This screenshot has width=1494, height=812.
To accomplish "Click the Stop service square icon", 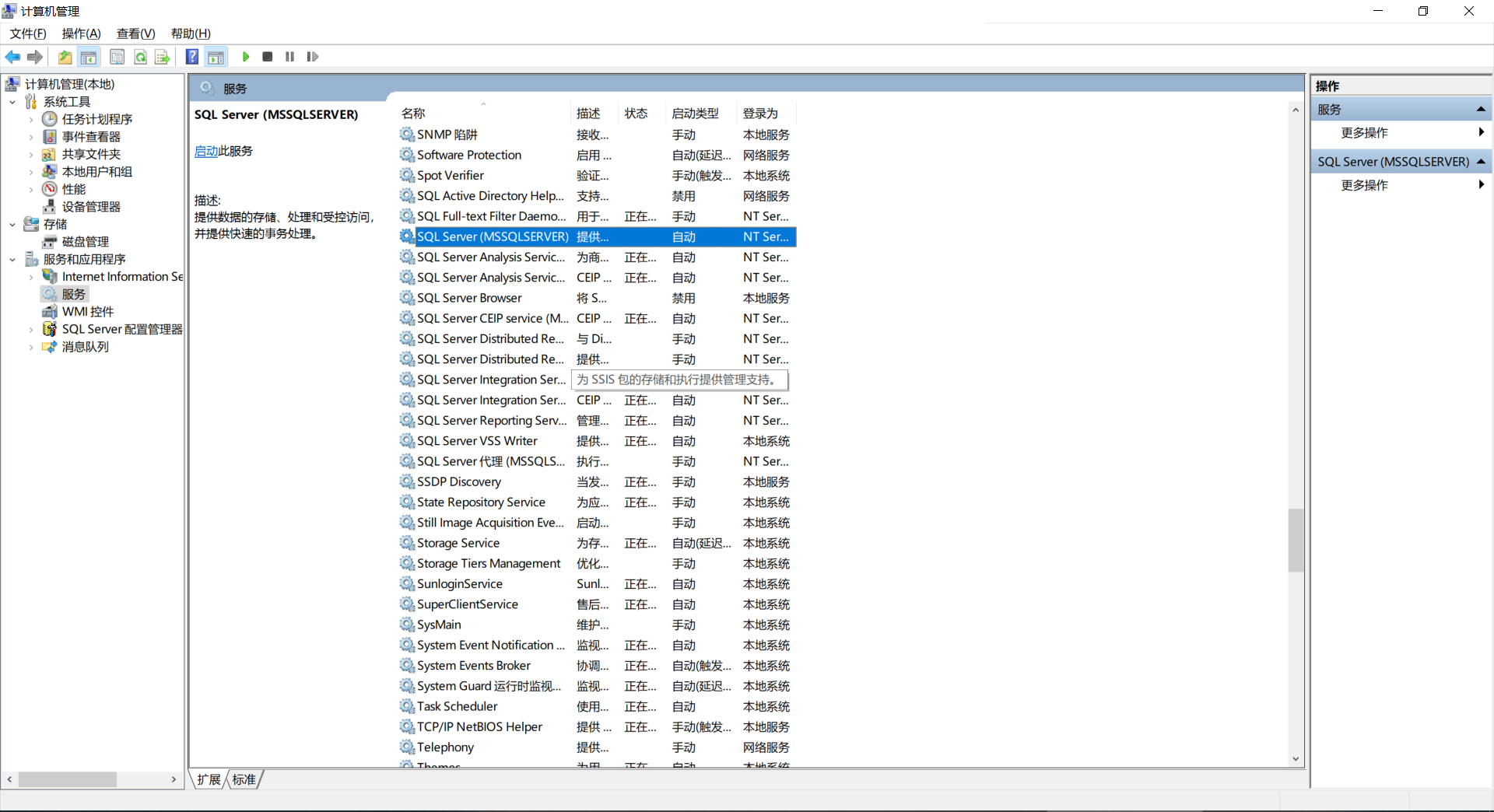I will tap(268, 57).
